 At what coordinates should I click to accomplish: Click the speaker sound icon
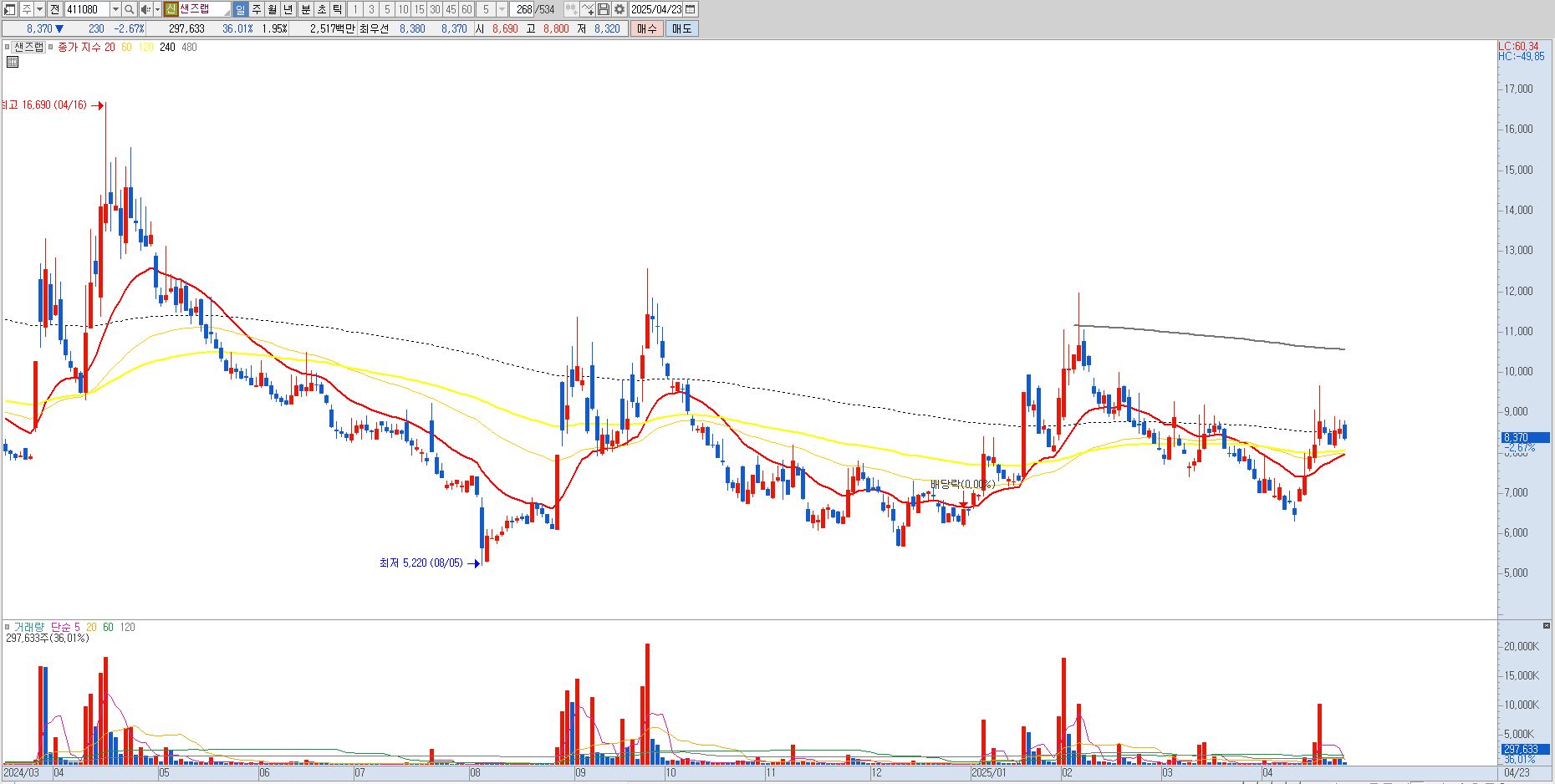pos(145,9)
